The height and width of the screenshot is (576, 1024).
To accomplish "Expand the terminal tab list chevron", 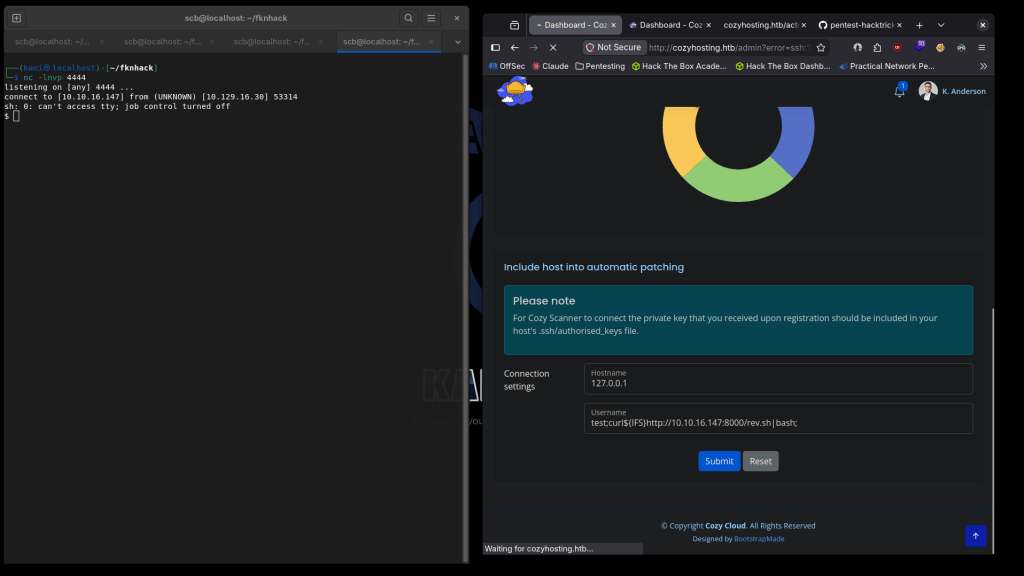I will [457, 42].
